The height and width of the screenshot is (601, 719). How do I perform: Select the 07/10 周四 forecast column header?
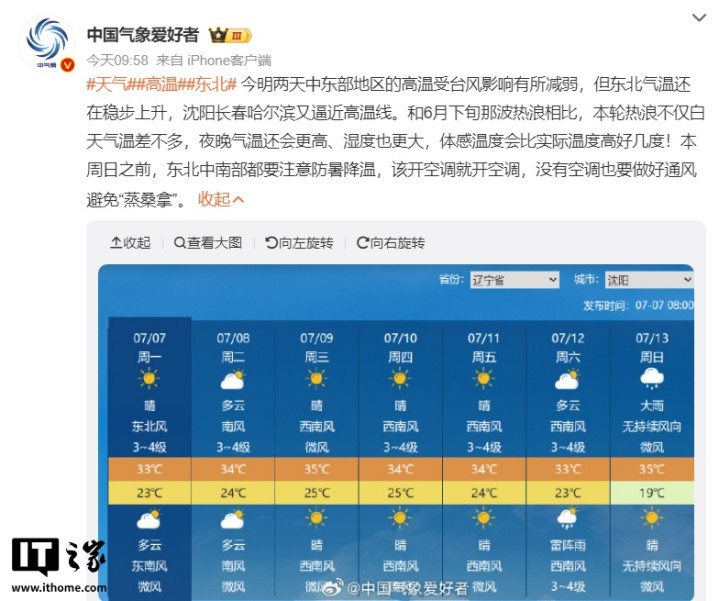pos(400,347)
